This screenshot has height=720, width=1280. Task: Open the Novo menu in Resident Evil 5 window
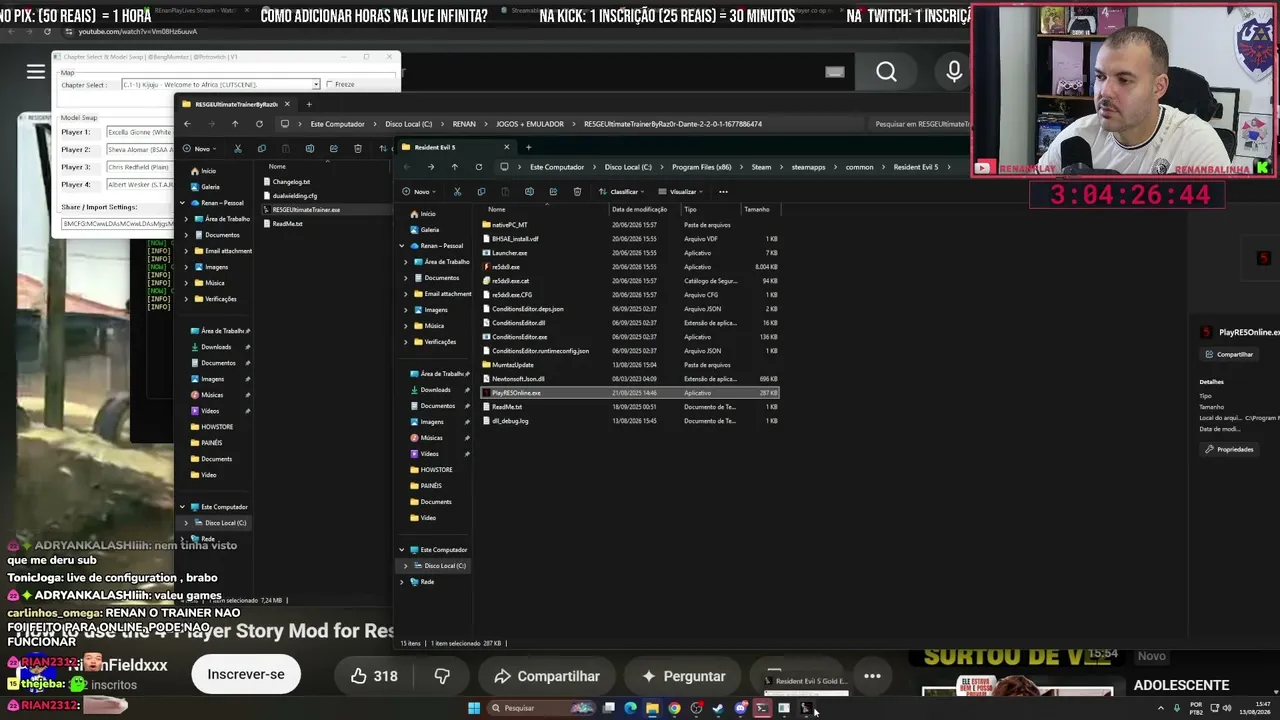coord(420,192)
